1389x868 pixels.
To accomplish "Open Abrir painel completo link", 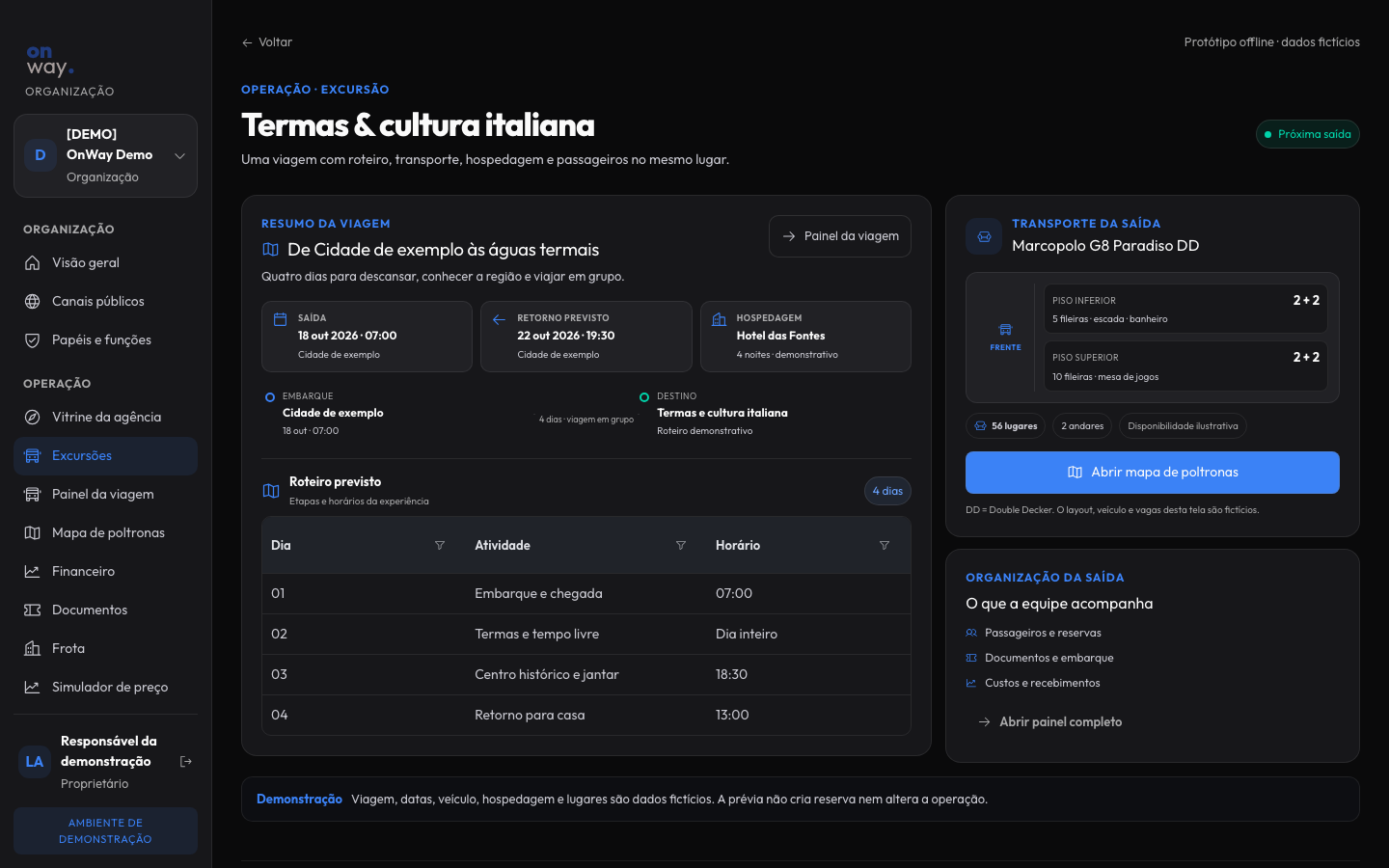I will (1050, 721).
